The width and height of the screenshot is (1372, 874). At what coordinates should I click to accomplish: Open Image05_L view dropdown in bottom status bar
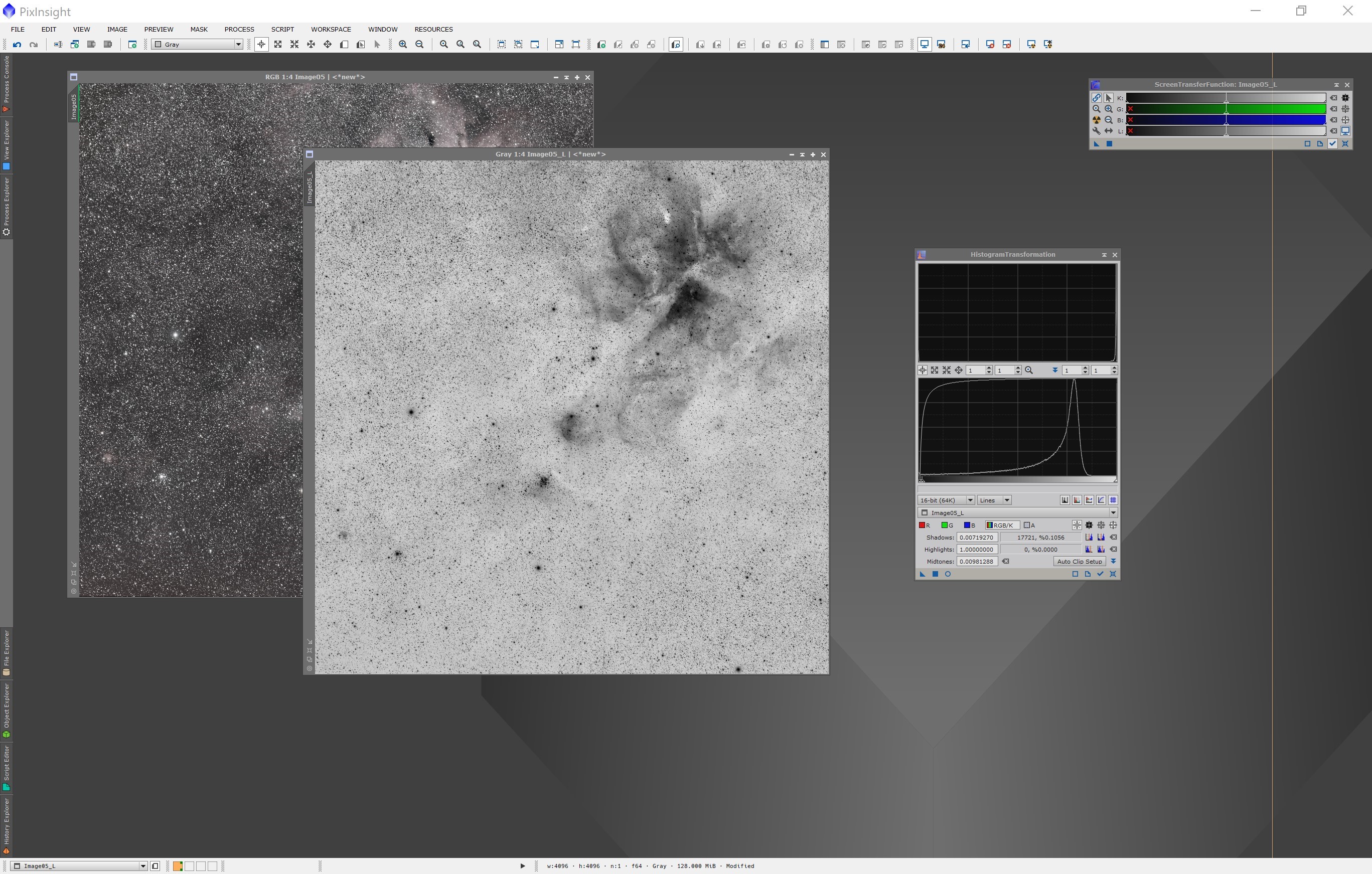[79, 866]
